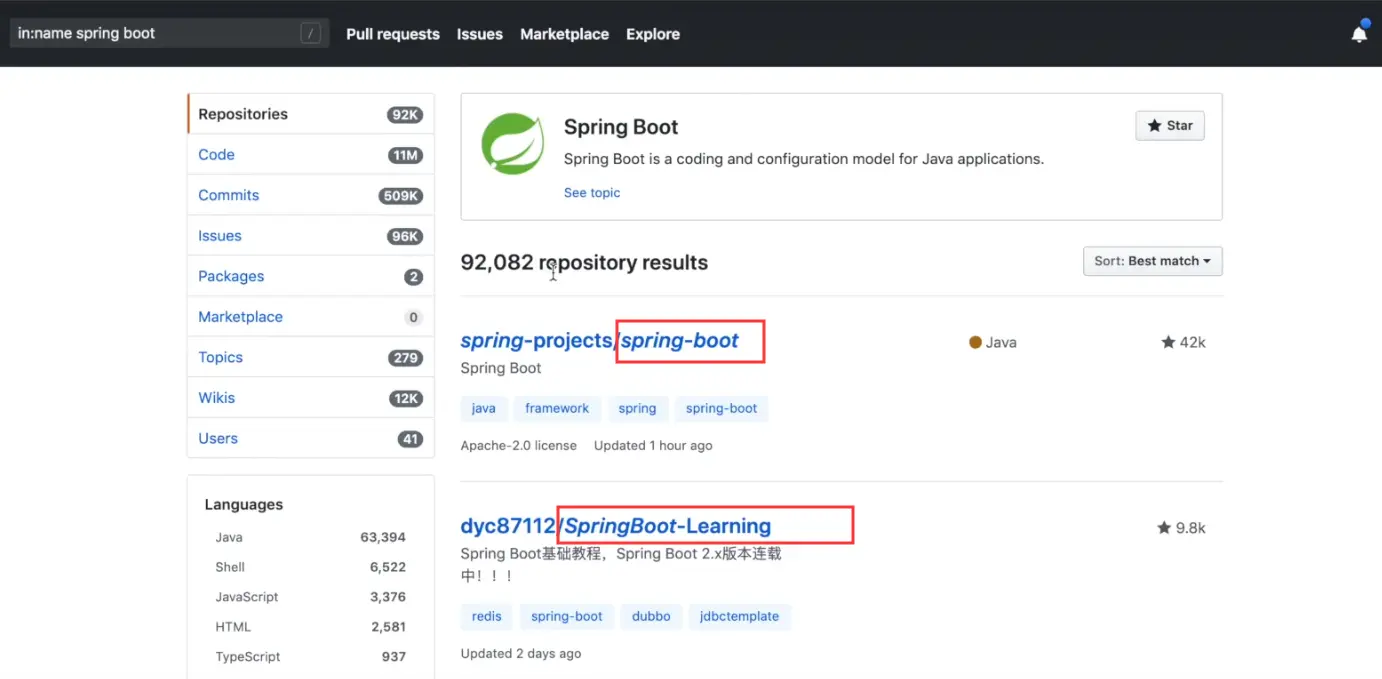Click the 11M Code count badge

[x=405, y=155]
